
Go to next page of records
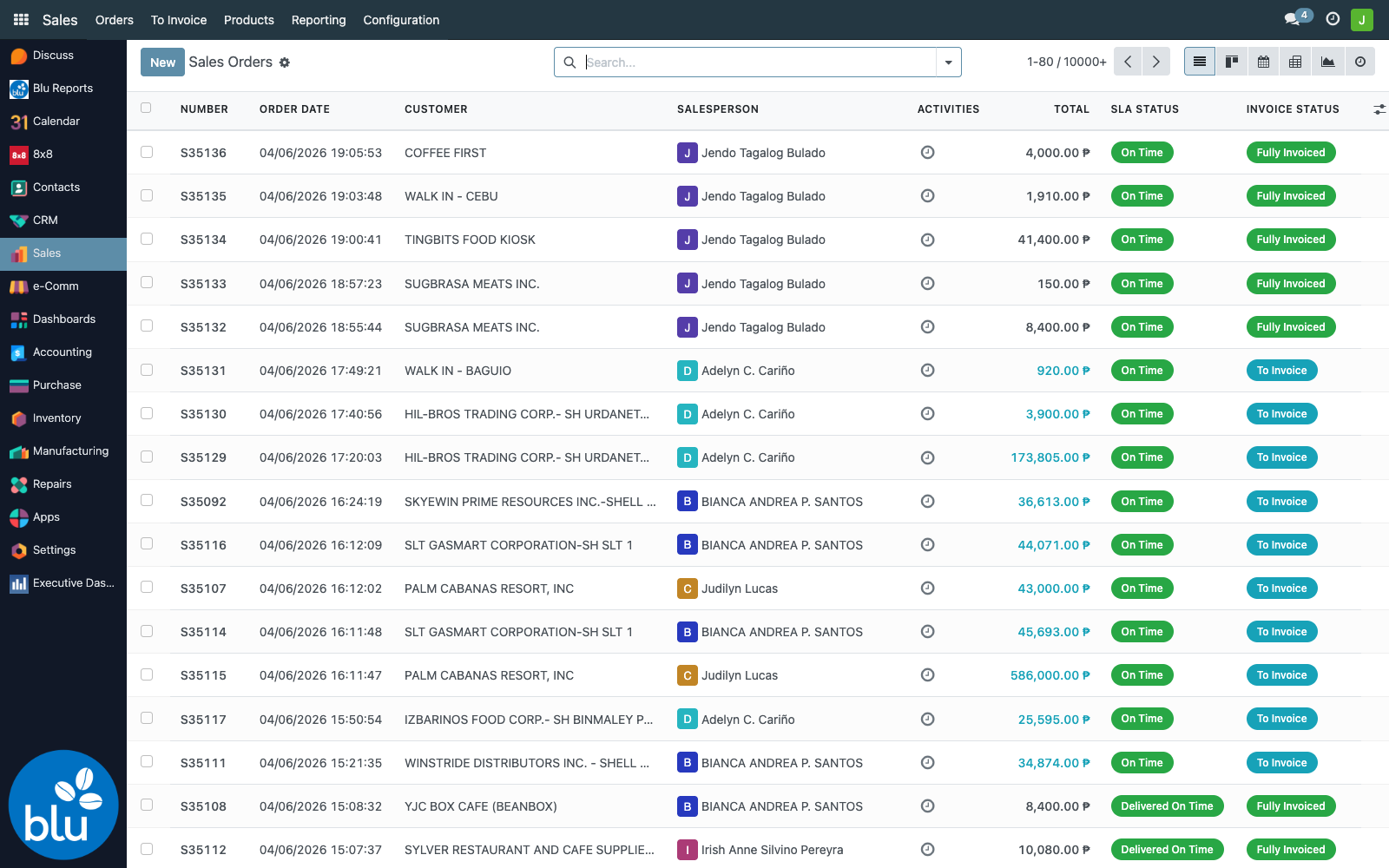coord(1156,62)
